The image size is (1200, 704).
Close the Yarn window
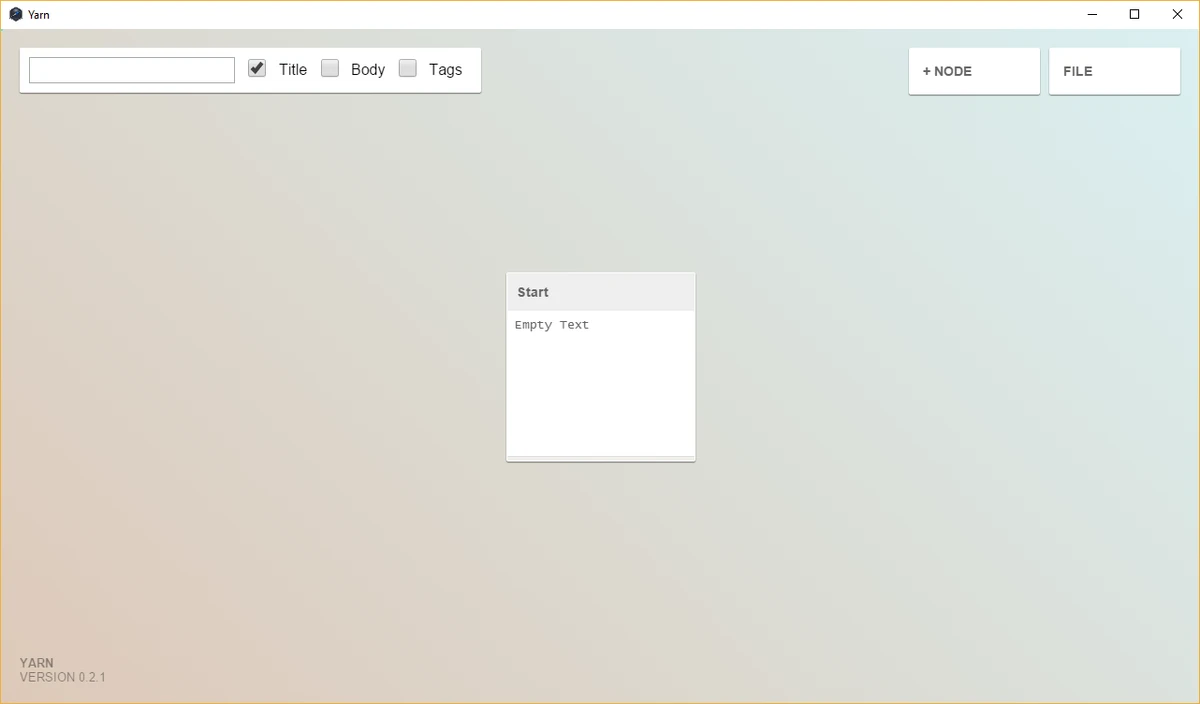(1177, 14)
